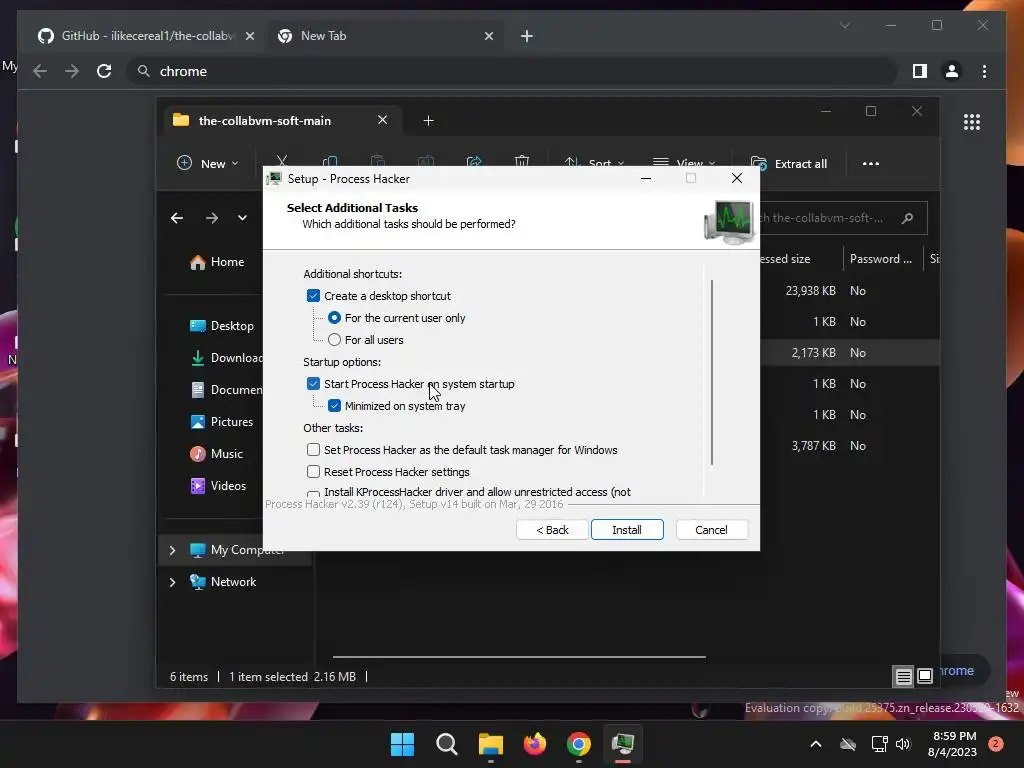1024x768 pixels.
Task: Open the volume tray icon
Action: (x=903, y=744)
